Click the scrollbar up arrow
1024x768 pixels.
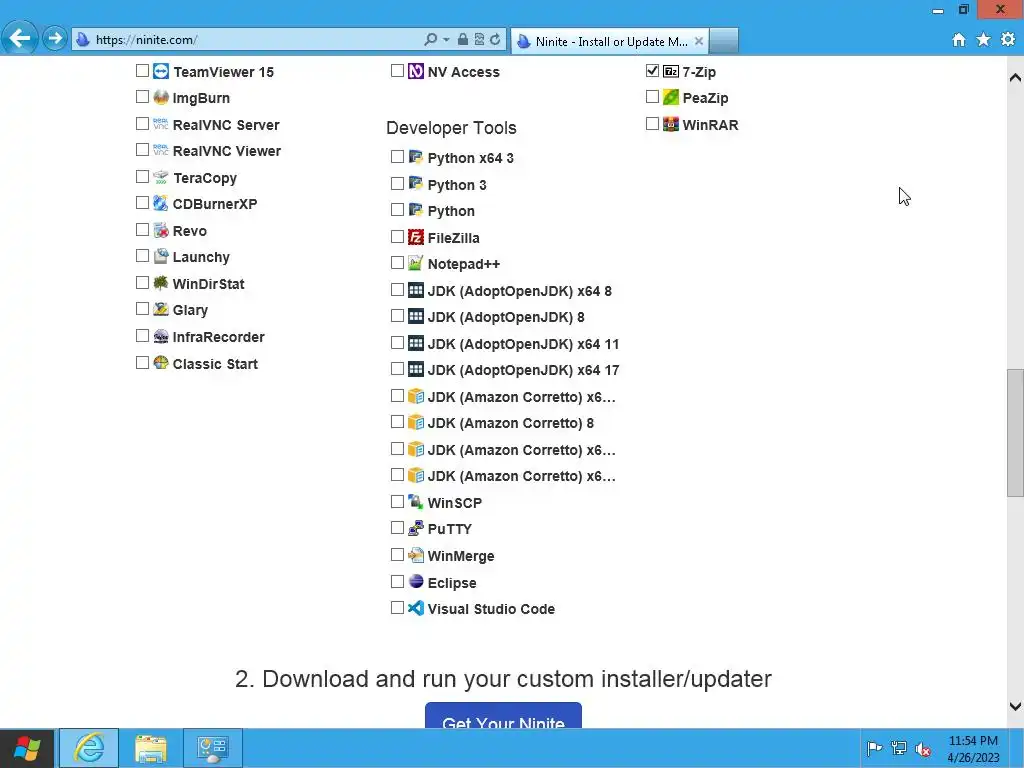(x=1015, y=78)
